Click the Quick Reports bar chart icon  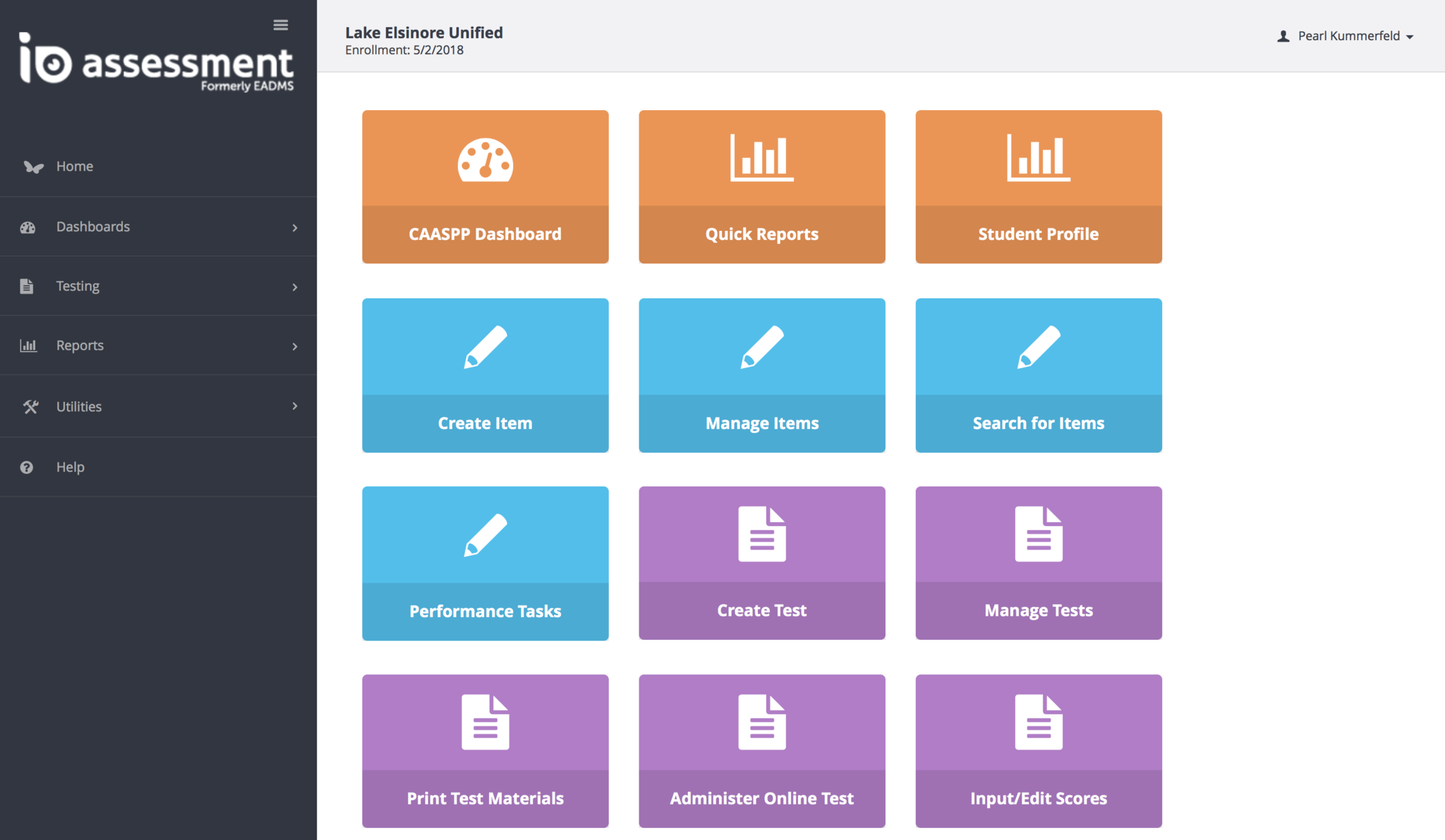pos(761,157)
